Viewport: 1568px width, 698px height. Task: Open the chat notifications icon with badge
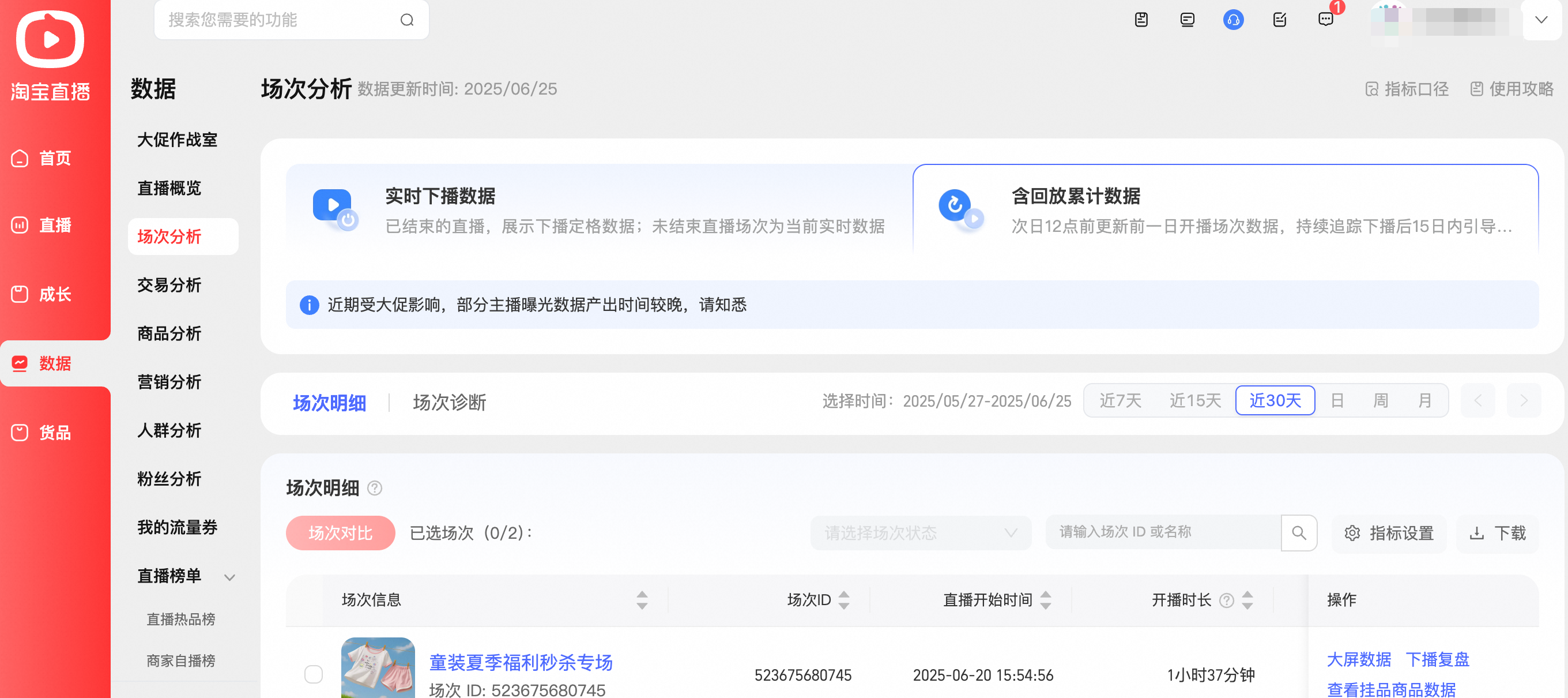(x=1326, y=20)
